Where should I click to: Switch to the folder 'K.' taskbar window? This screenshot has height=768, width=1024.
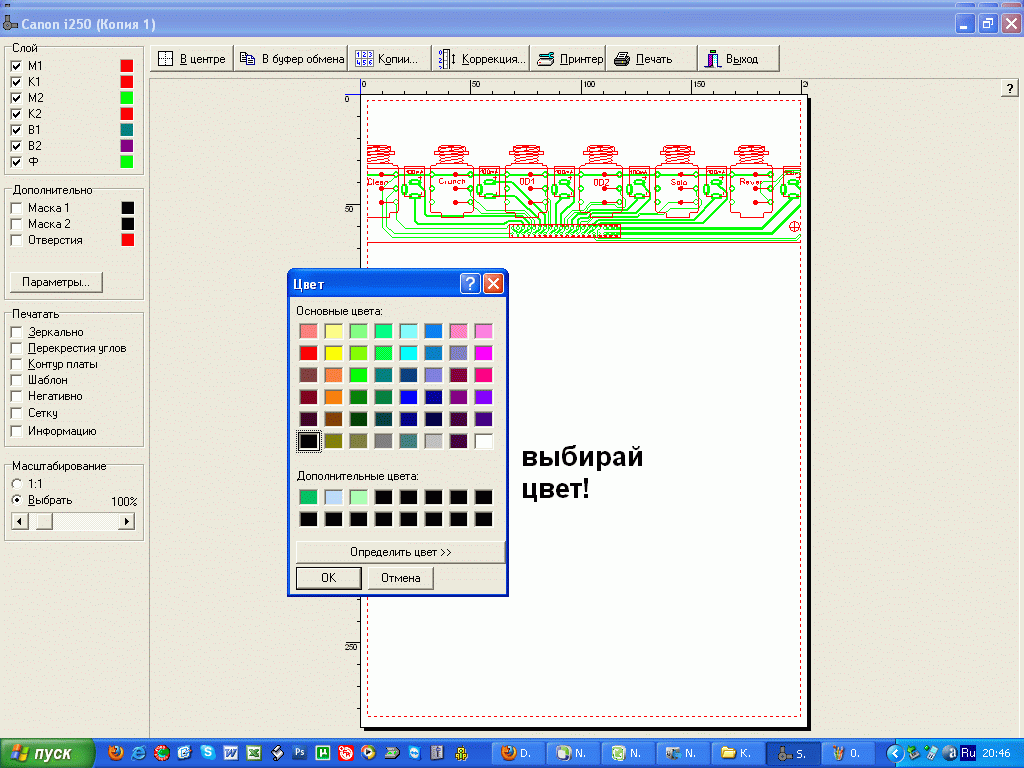737,753
